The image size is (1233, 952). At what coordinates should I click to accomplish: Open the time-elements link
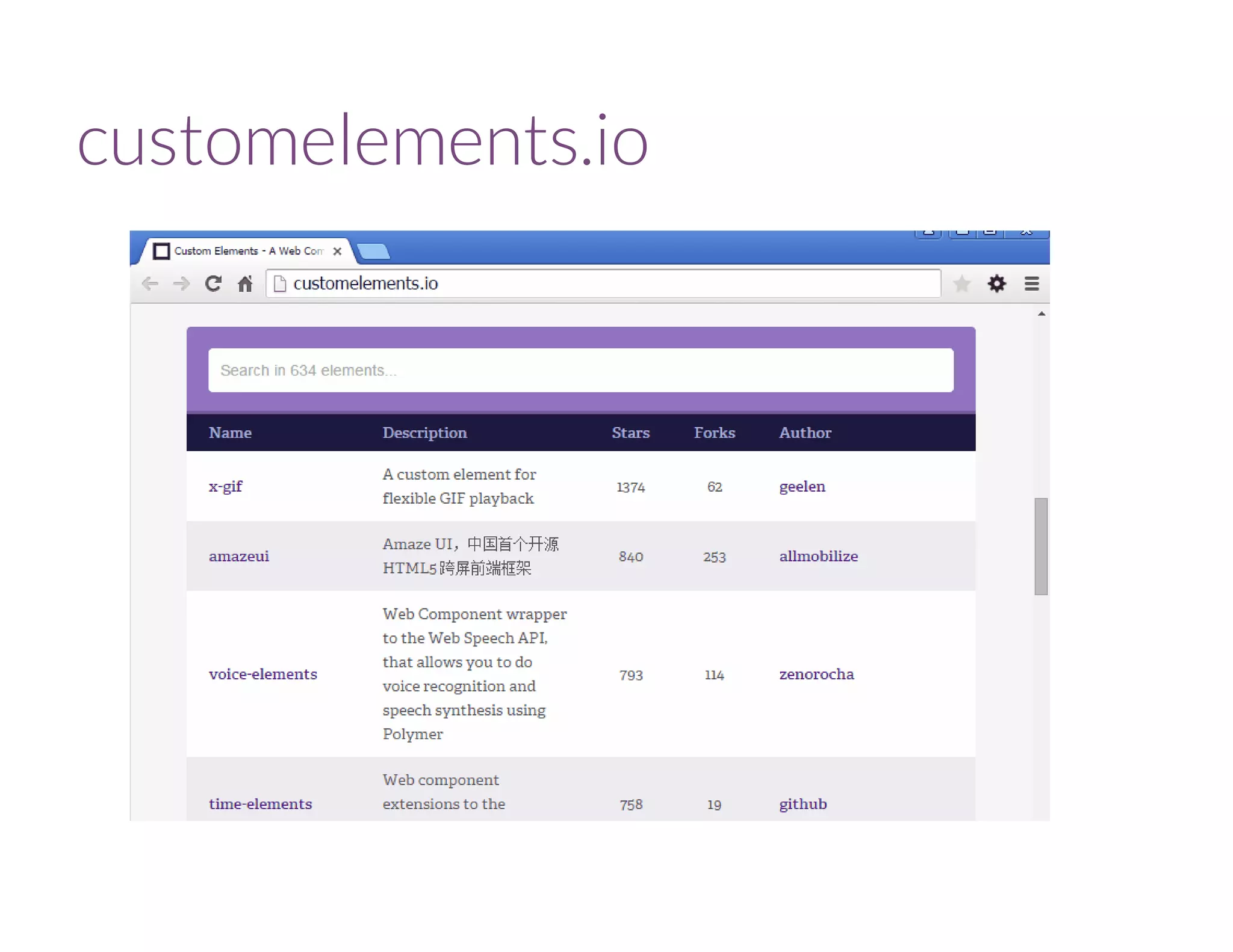click(260, 804)
